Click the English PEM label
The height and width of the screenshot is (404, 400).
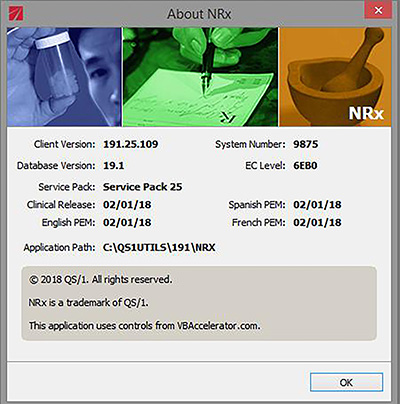click(69, 222)
